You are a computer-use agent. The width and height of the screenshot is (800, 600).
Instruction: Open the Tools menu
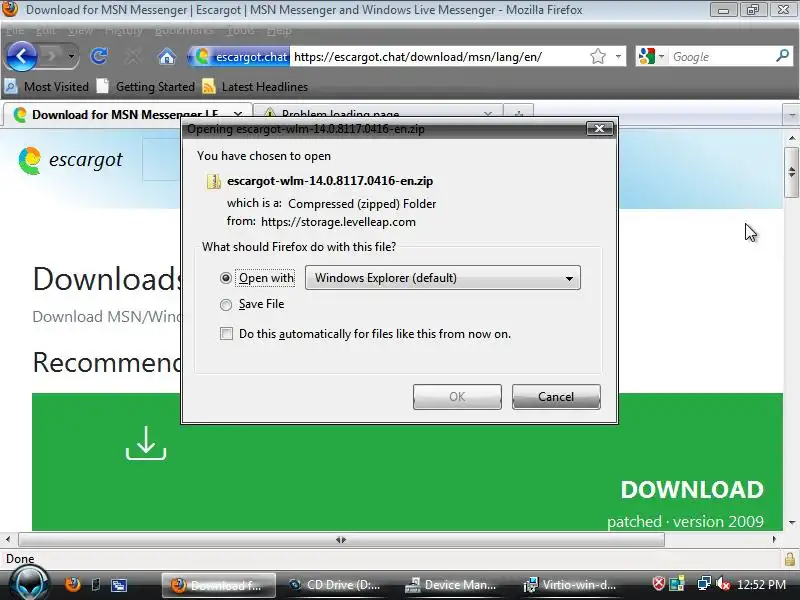click(x=240, y=30)
